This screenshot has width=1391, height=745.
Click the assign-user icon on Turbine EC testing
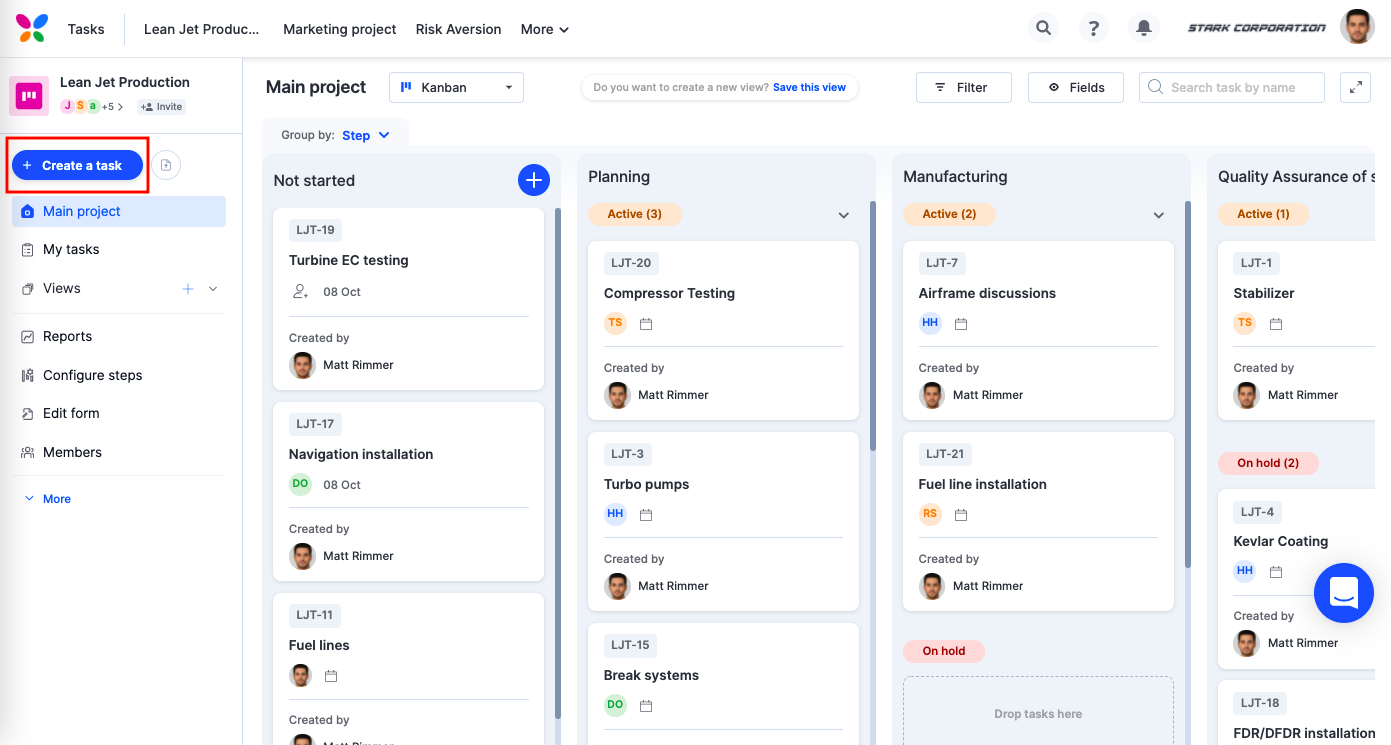[x=300, y=292]
